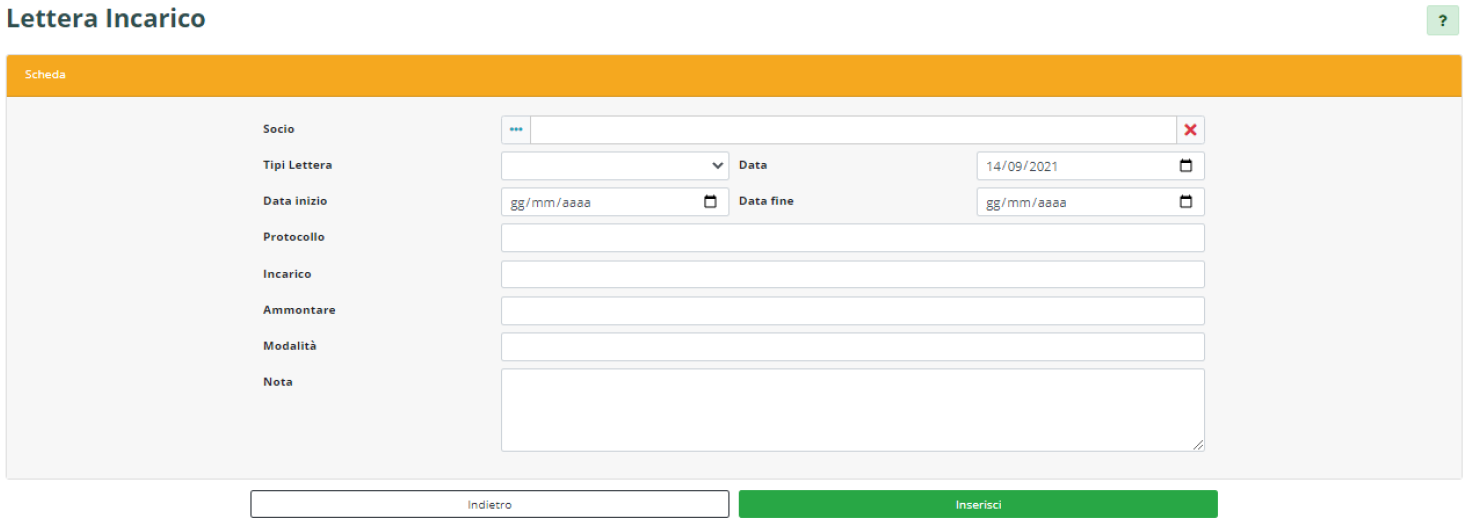This screenshot has height=531, width=1472.
Task: Expand the Tipi Lettera dropdown
Action: coord(614,166)
